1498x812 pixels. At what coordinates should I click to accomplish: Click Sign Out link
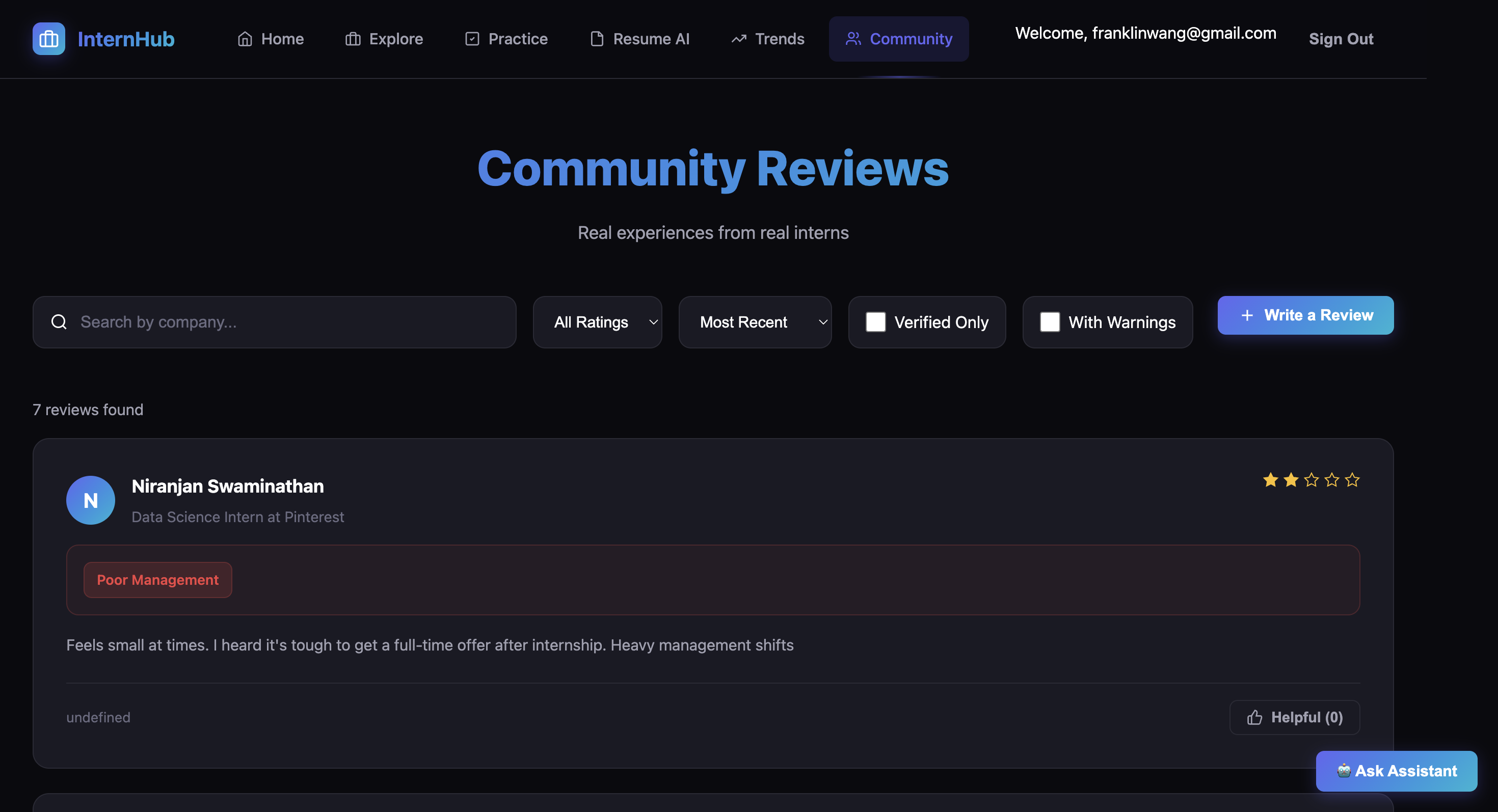(x=1341, y=39)
